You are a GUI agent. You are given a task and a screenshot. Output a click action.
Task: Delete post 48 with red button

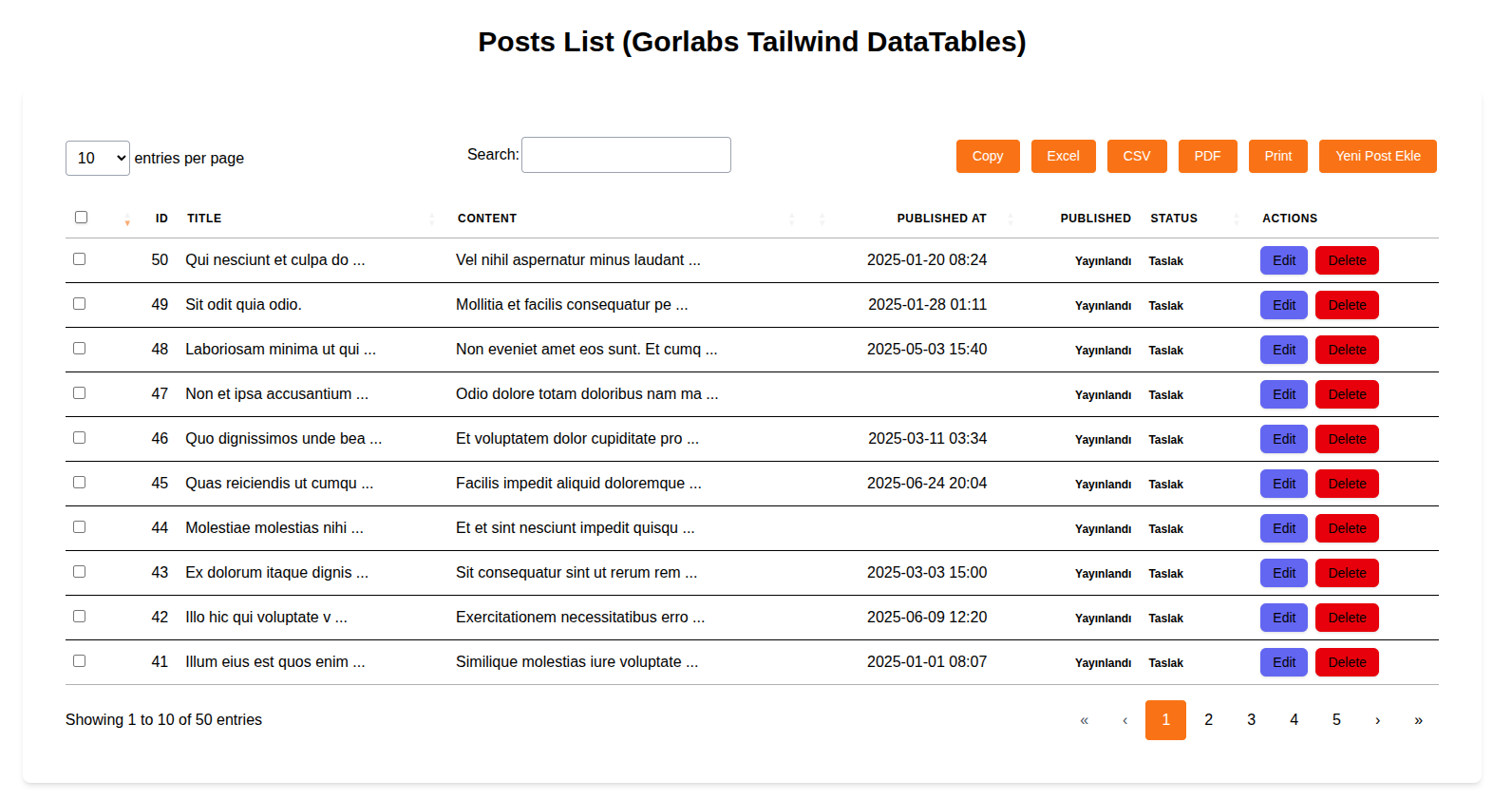(1346, 350)
